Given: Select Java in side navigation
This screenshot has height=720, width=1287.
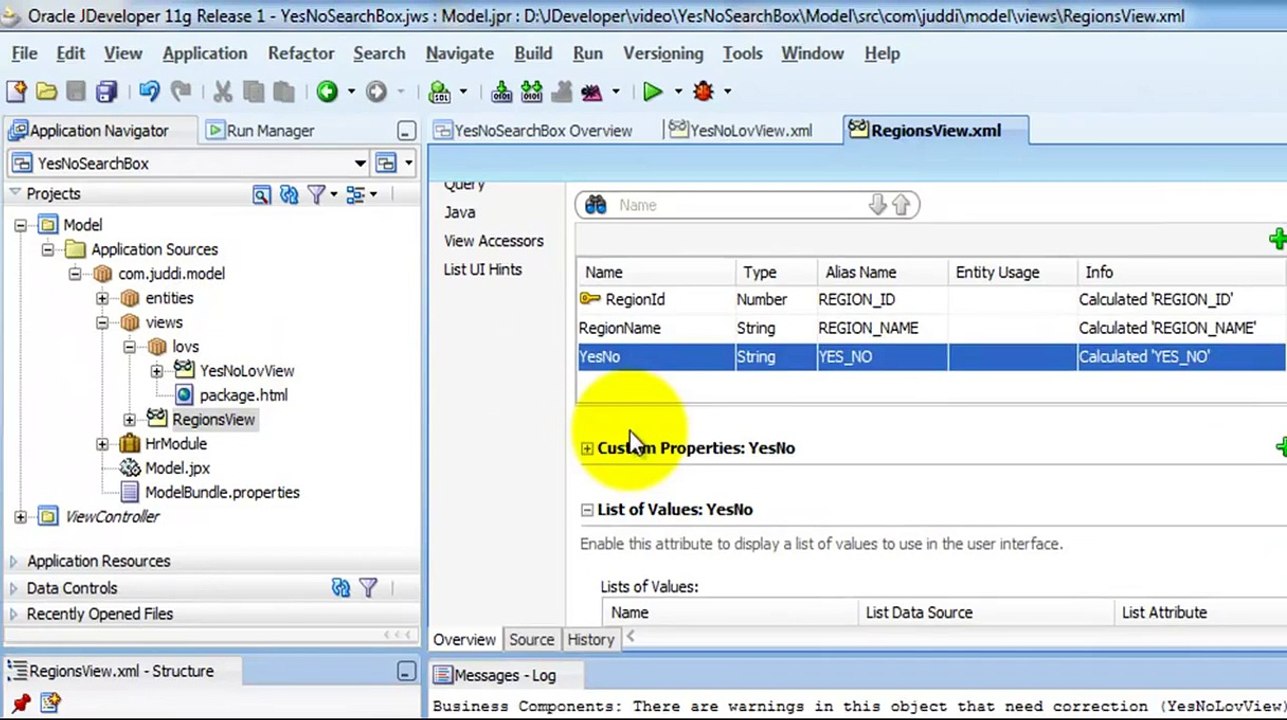Looking at the screenshot, I should click(460, 212).
